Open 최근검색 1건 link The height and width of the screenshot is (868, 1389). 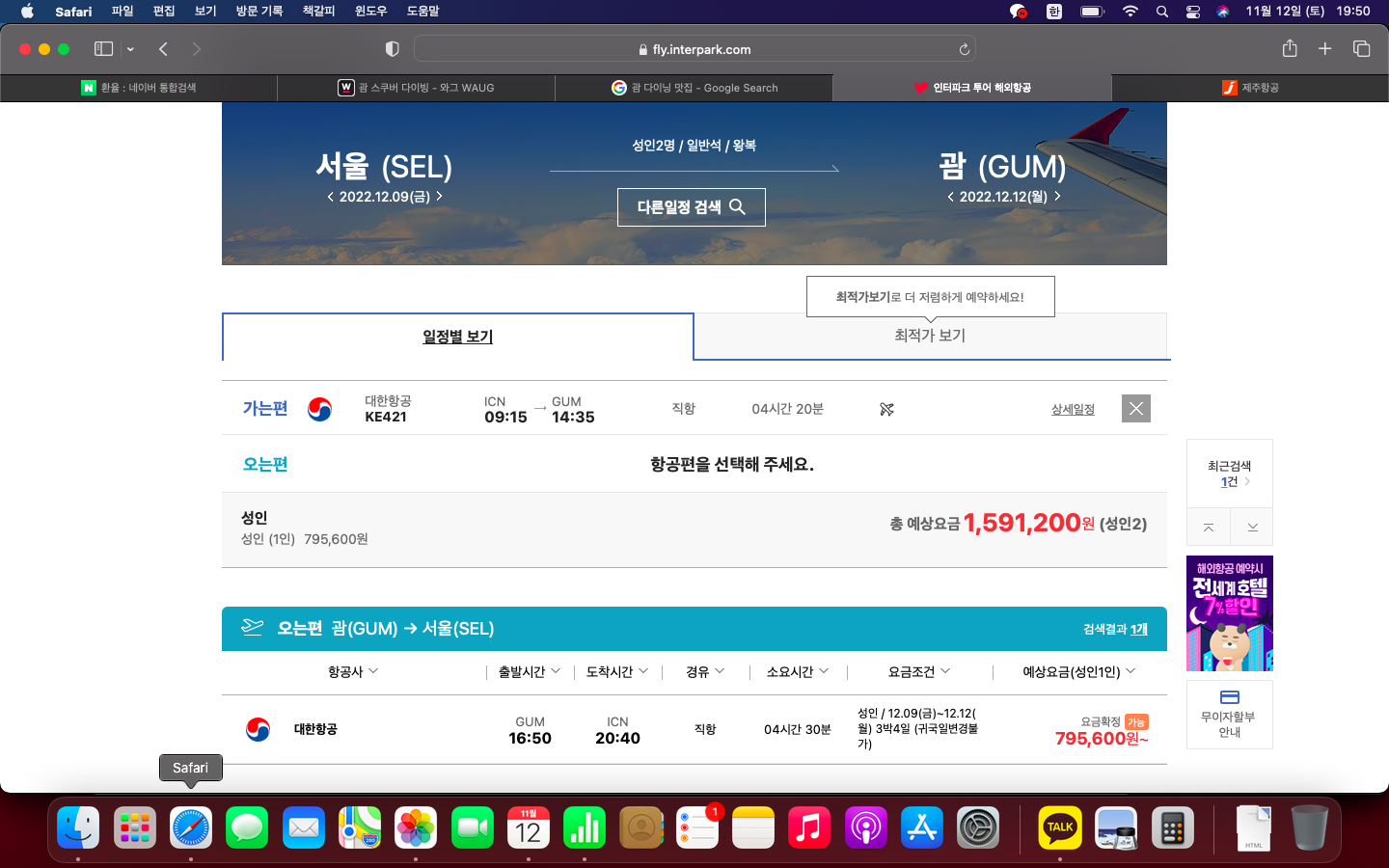click(1229, 474)
